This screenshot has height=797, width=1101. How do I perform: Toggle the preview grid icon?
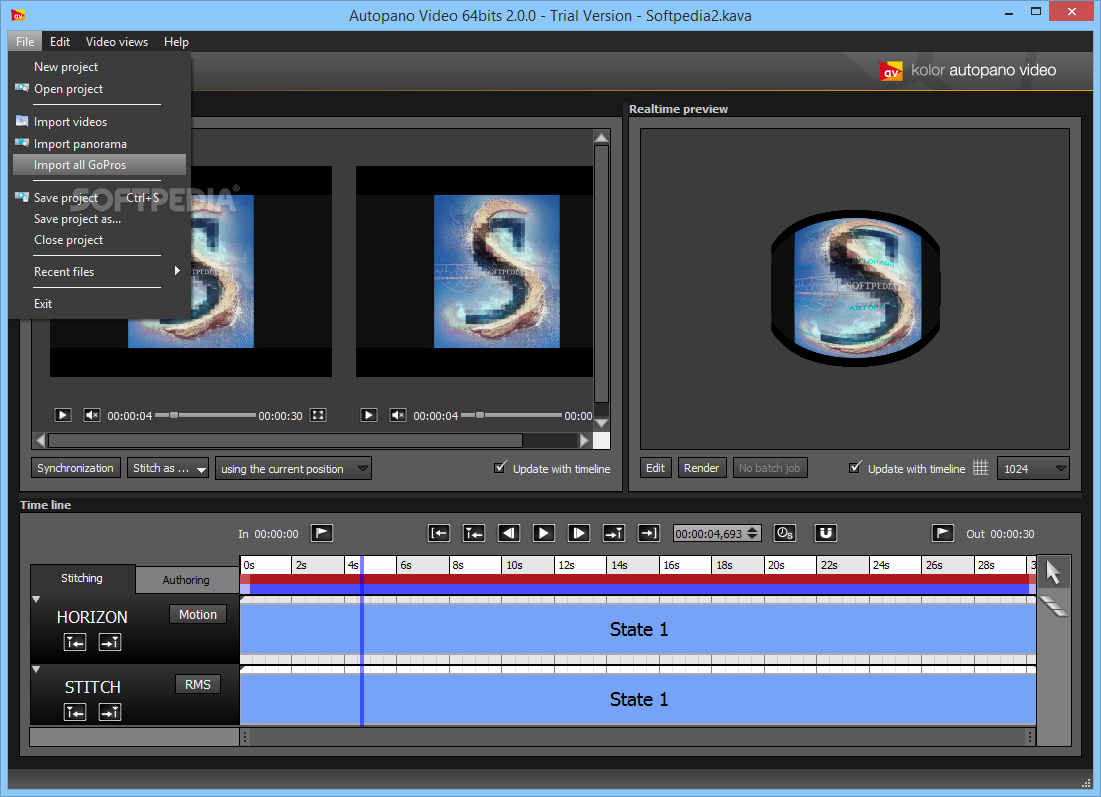click(x=980, y=468)
